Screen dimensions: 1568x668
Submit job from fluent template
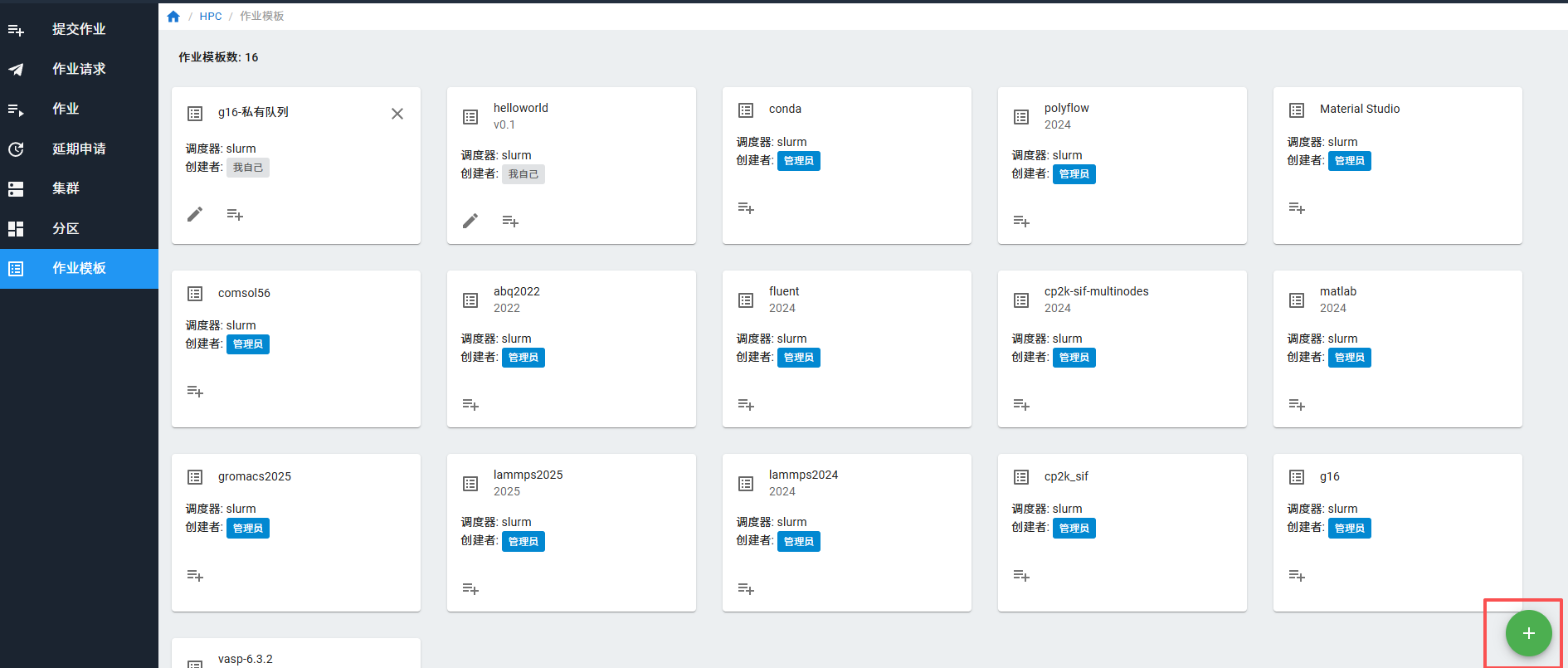tap(746, 405)
